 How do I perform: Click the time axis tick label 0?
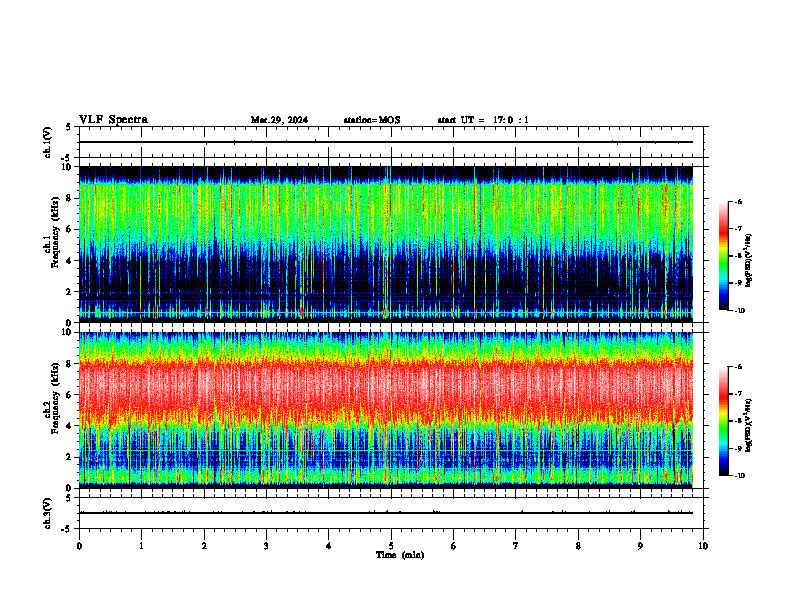pyautogui.click(x=79, y=546)
